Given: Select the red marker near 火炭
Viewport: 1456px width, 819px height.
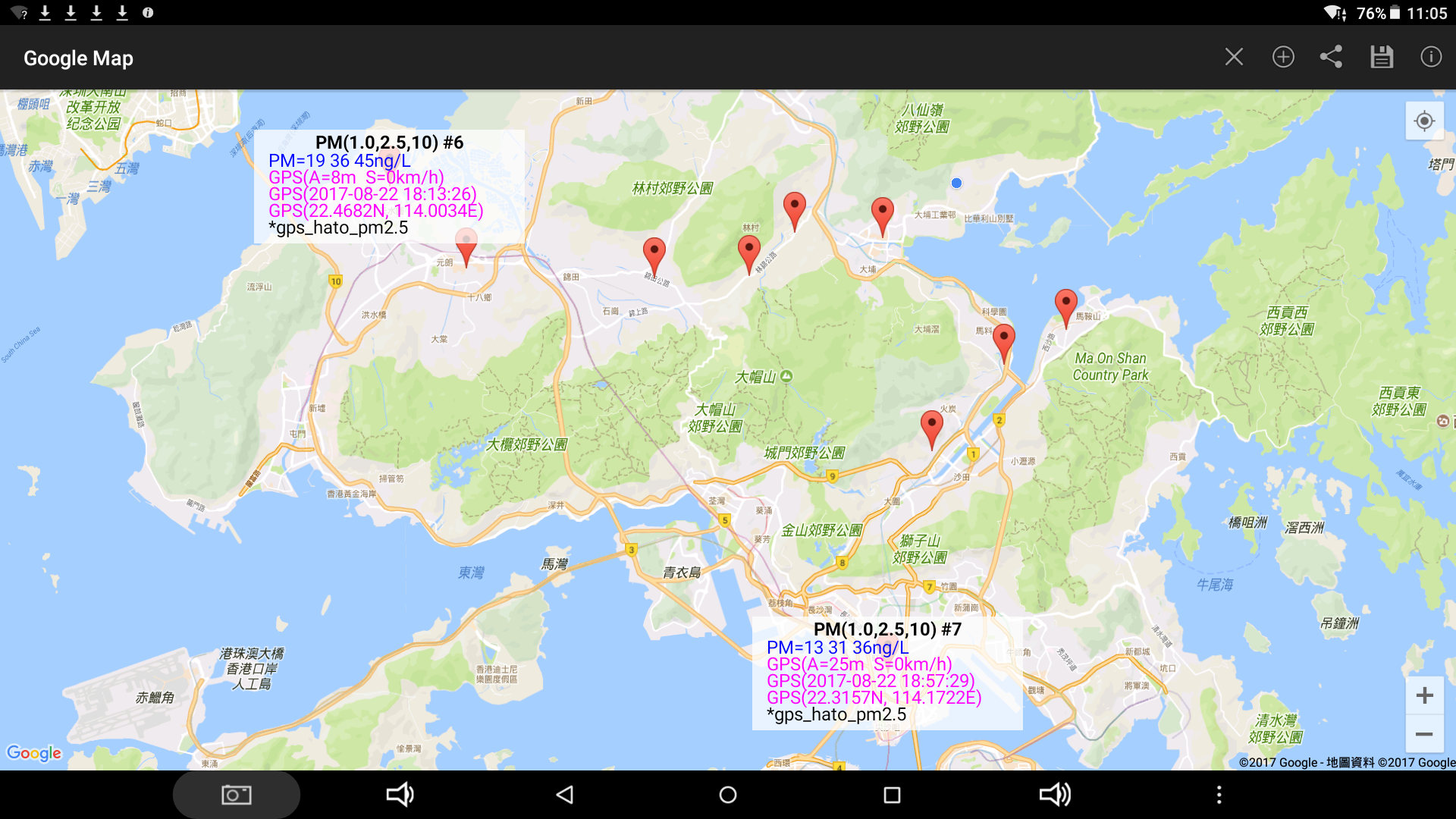Looking at the screenshot, I should tap(932, 430).
